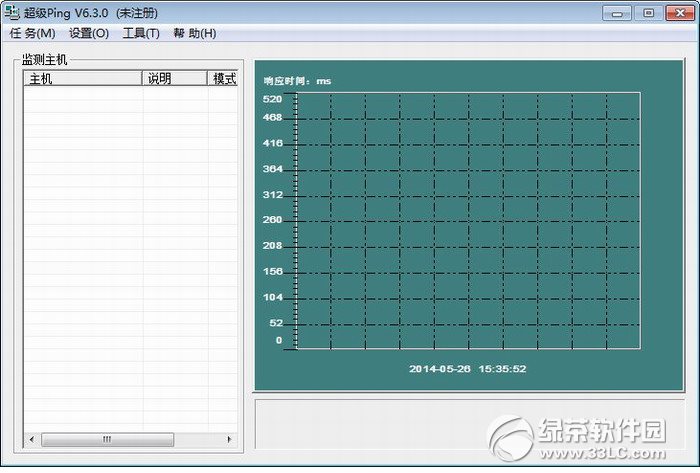Sort by the 模式 column header
Viewport: 700px width, 473px height.
(223, 79)
